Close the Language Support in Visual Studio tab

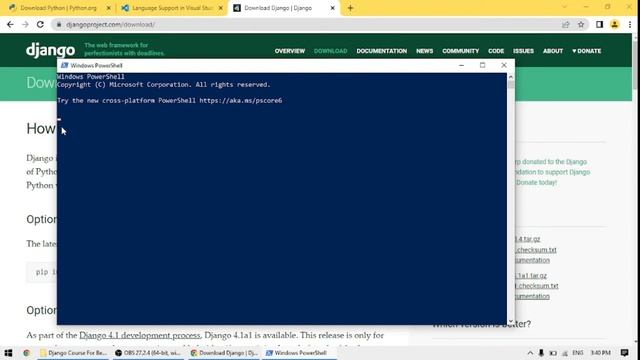[220, 8]
